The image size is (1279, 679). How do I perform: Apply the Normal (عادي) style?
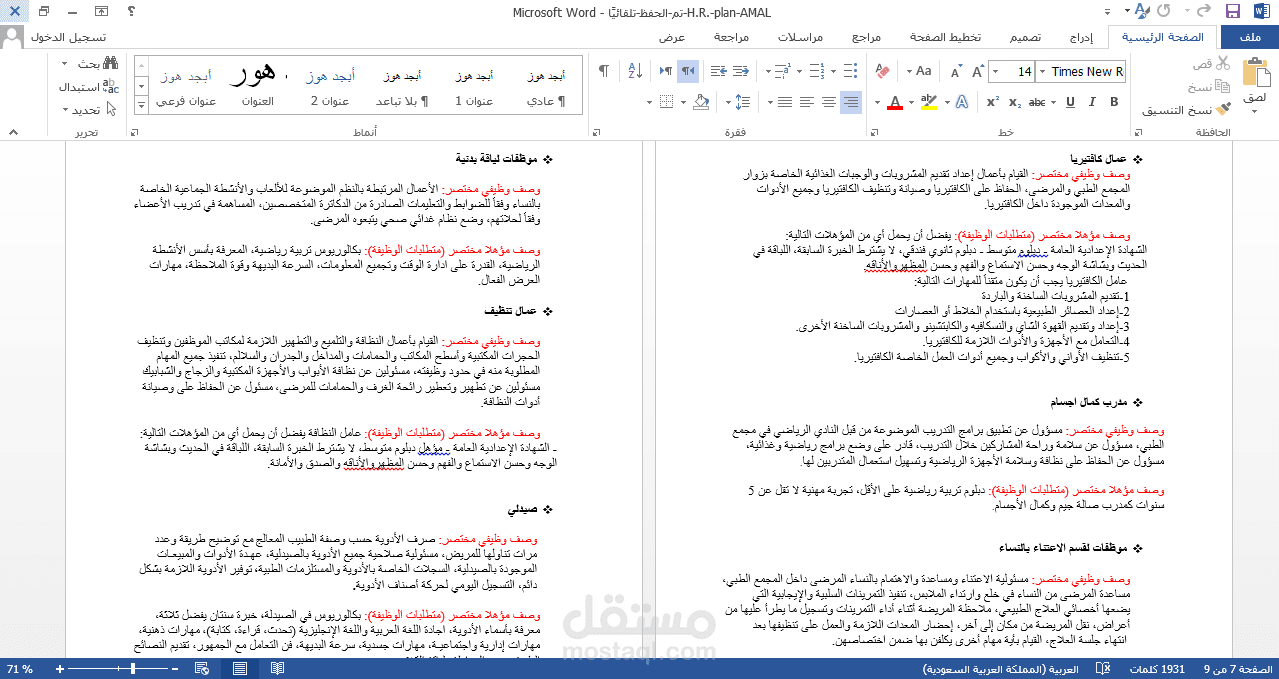545,87
